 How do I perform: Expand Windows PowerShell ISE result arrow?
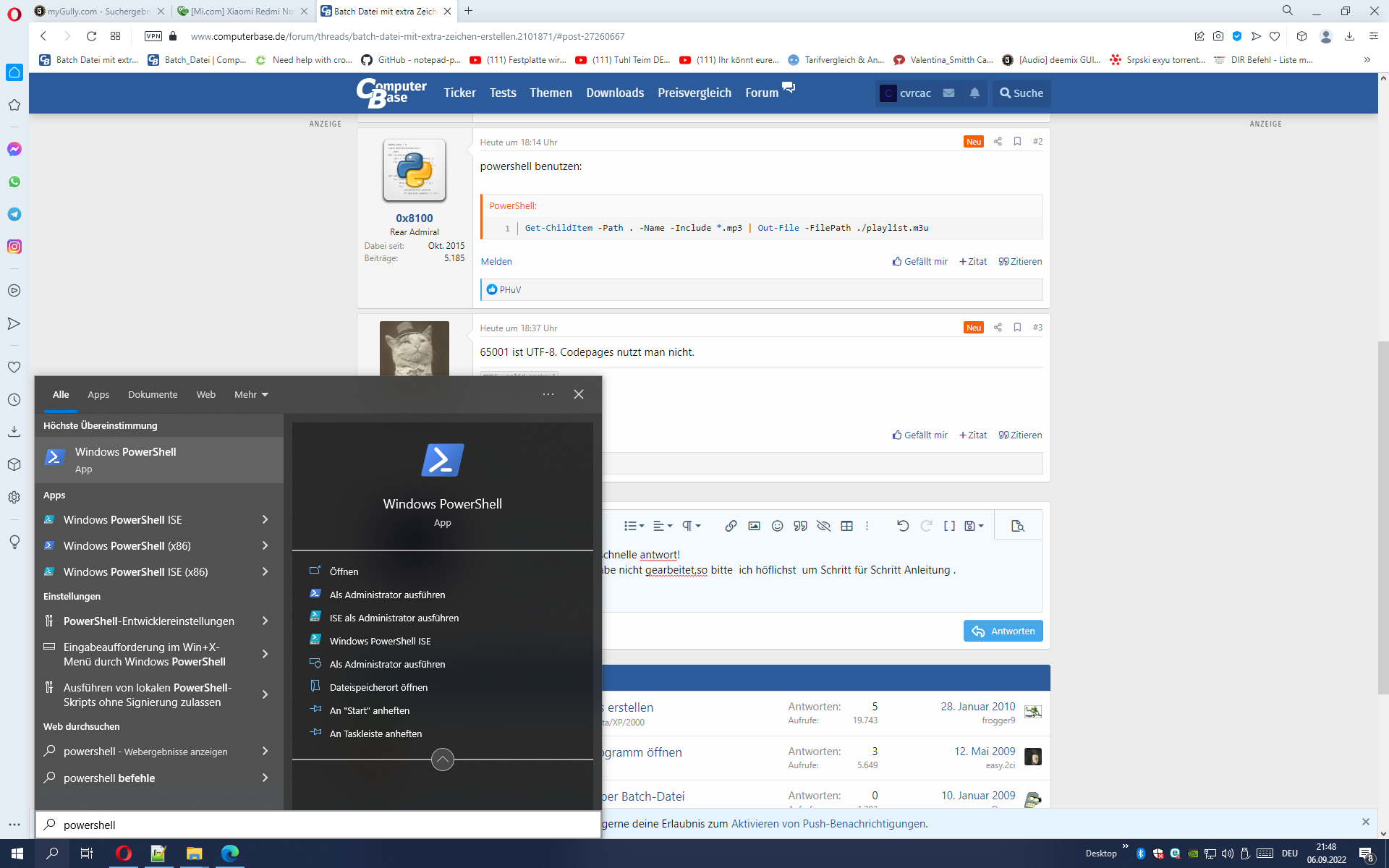click(265, 519)
